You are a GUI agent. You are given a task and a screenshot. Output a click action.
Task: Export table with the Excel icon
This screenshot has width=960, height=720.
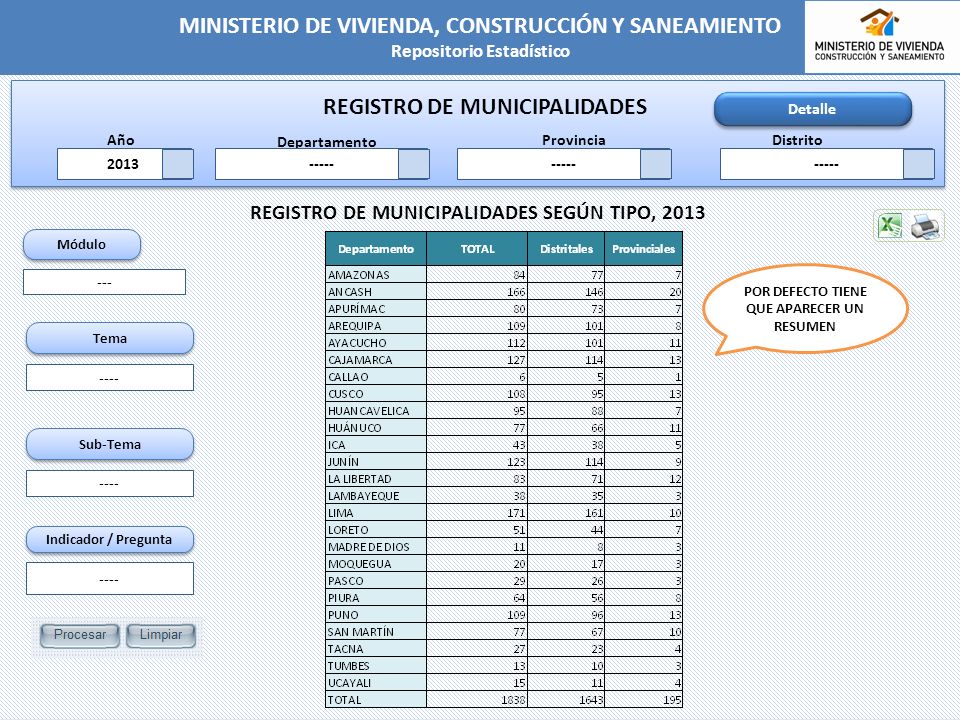890,226
